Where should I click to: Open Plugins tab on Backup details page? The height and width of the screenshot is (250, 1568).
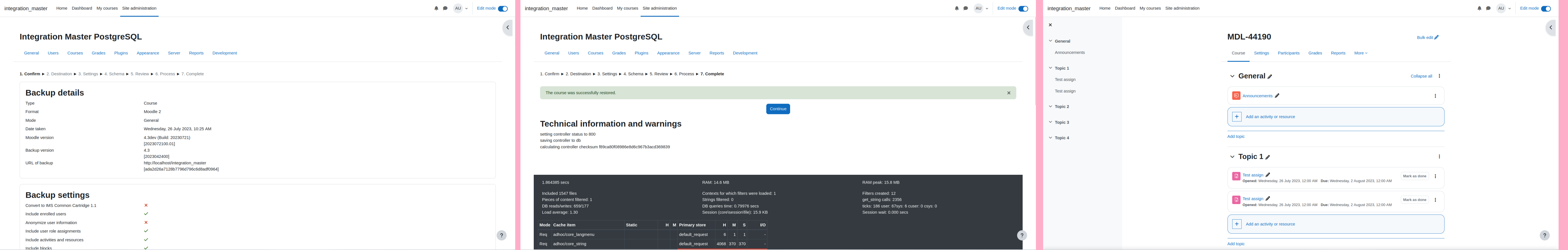tap(121, 53)
